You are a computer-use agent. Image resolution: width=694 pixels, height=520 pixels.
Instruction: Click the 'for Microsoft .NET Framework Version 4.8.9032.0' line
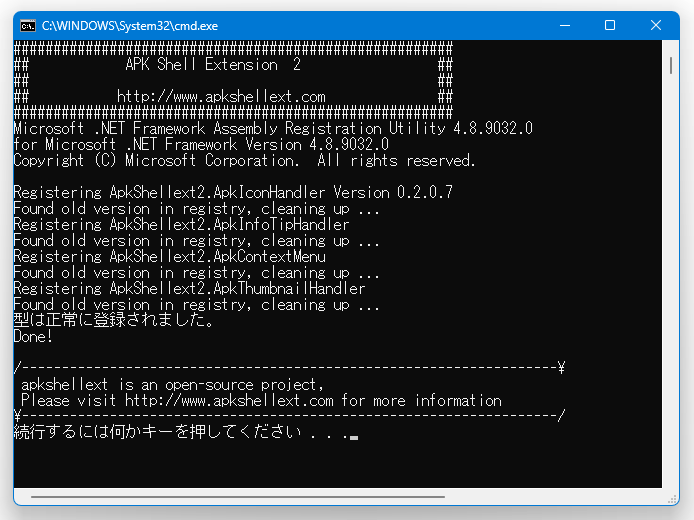(x=201, y=145)
